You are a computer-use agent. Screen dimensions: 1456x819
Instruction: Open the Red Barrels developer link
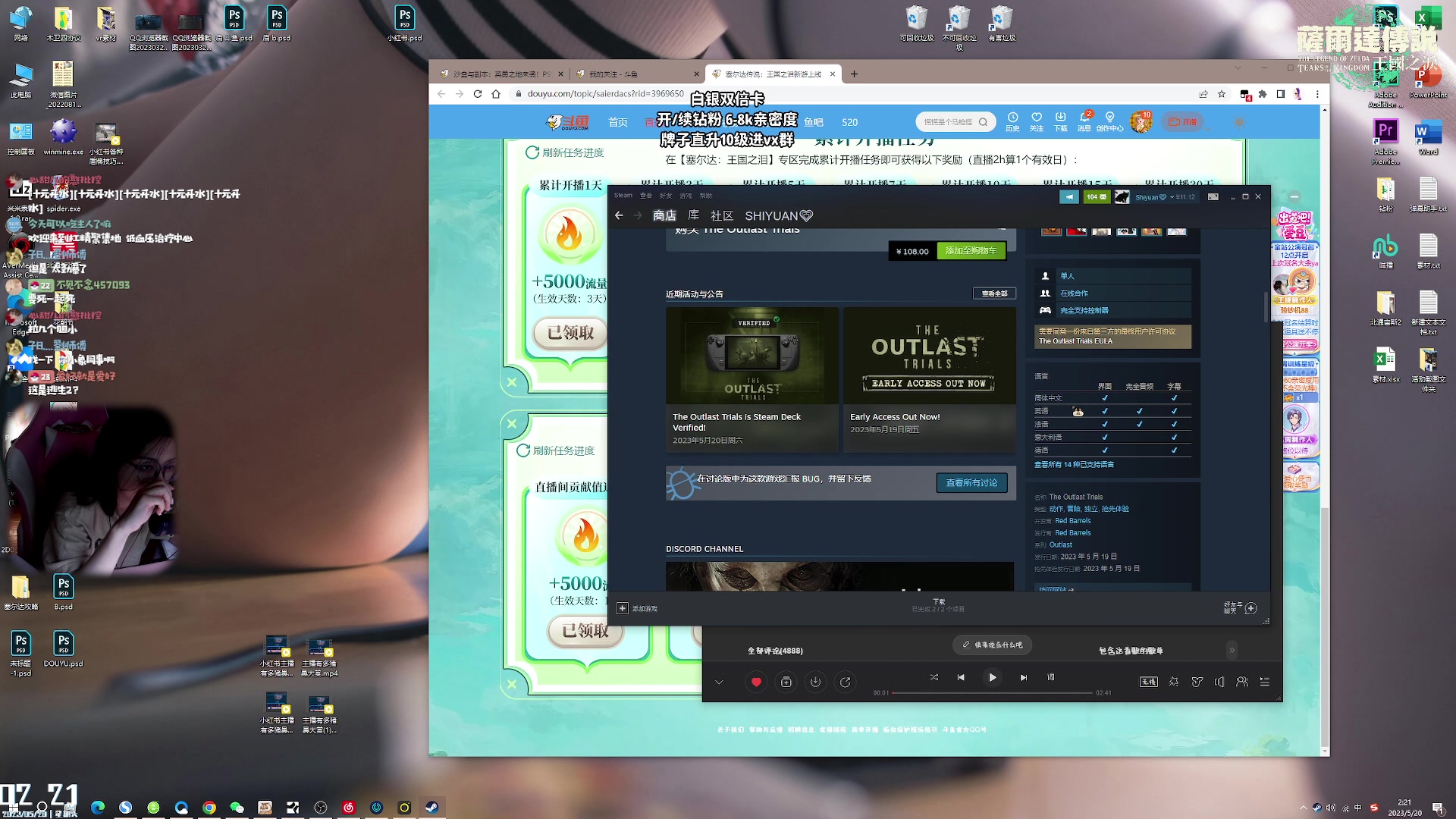pos(1073,521)
